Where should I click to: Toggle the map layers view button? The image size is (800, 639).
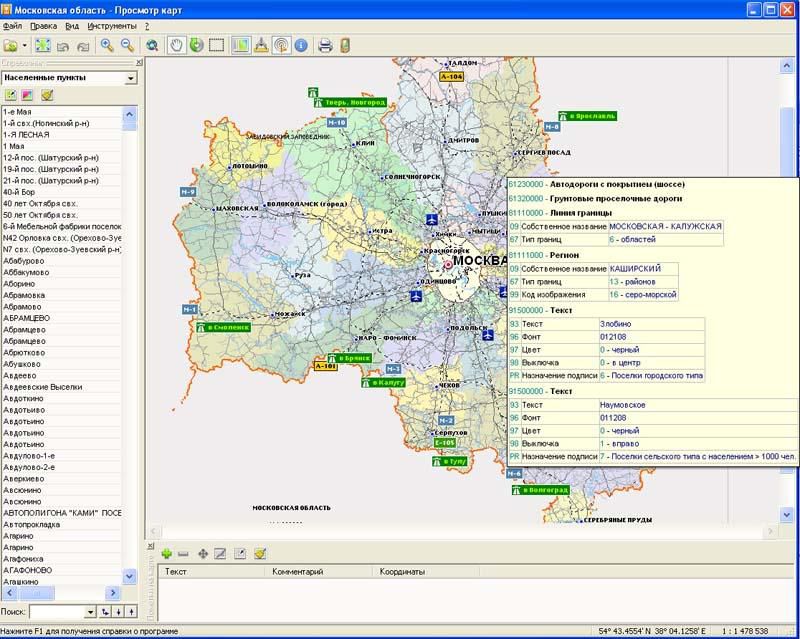tap(241, 45)
